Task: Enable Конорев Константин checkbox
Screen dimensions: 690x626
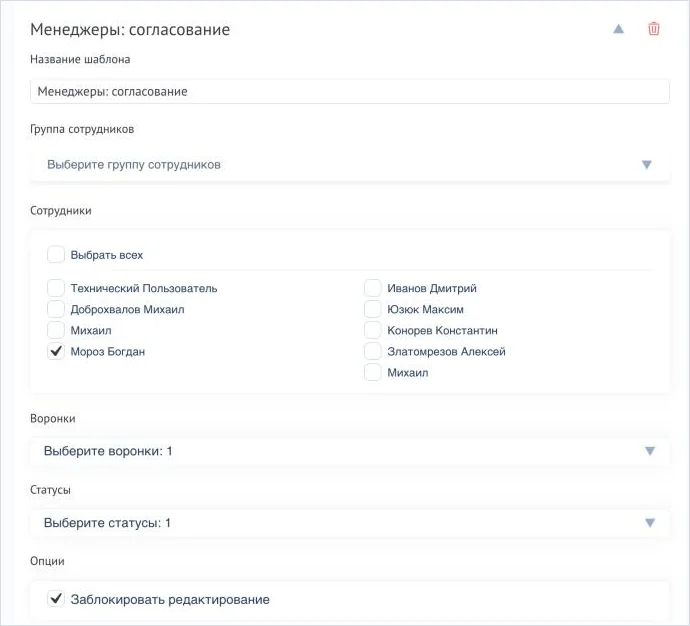Action: tap(372, 330)
